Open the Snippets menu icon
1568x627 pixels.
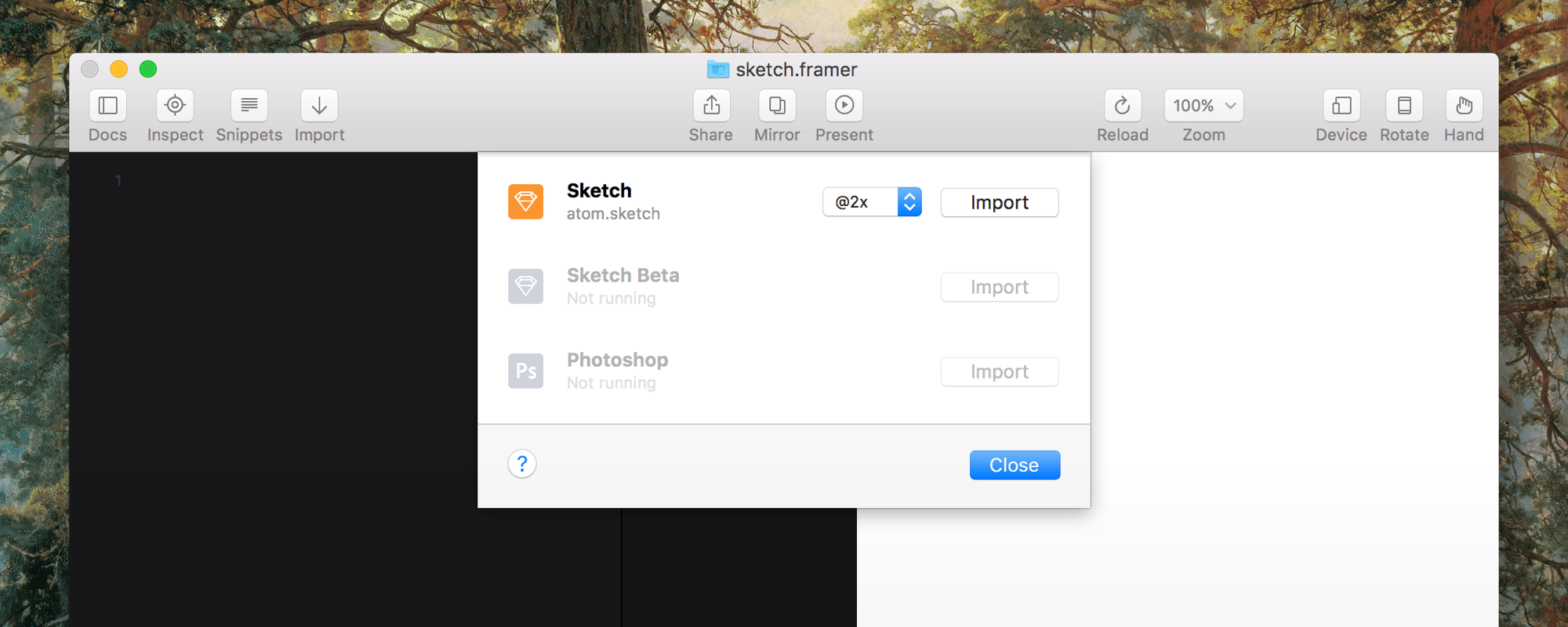click(249, 105)
